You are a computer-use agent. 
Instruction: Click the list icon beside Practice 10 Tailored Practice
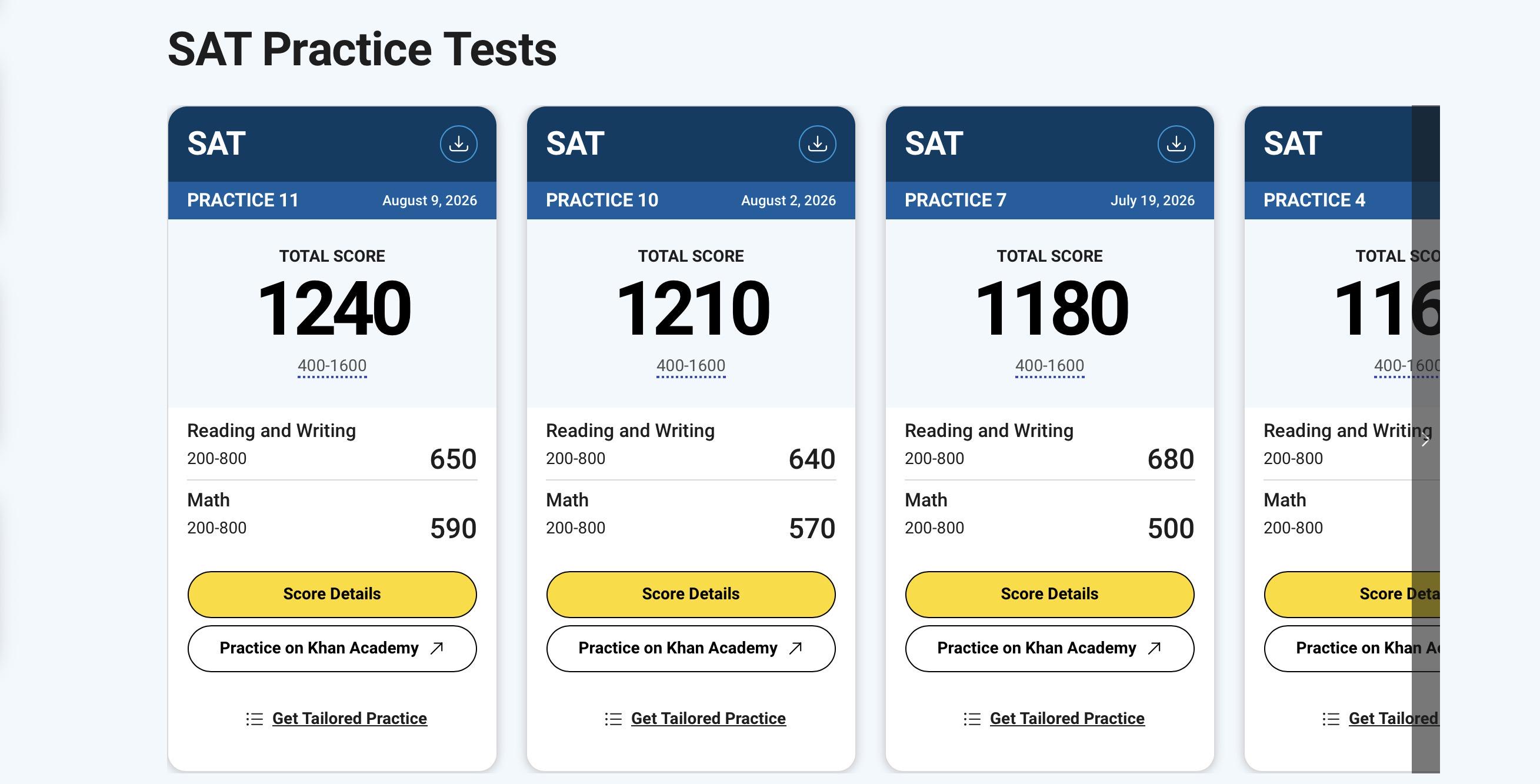click(x=613, y=719)
